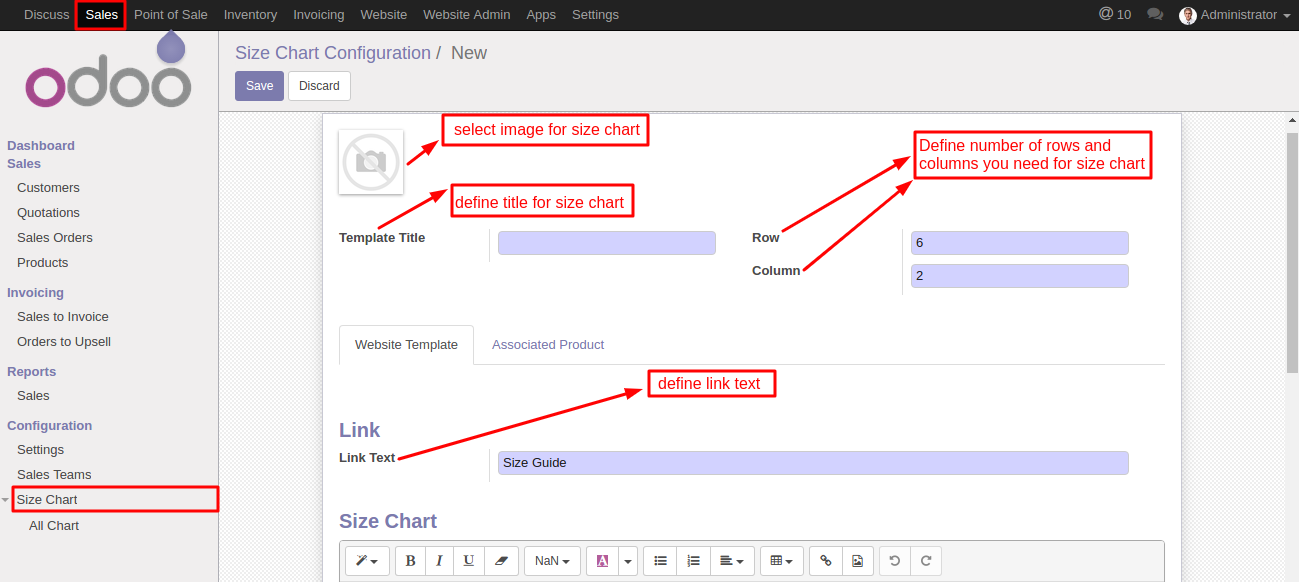Toggle underline in the size chart editor
The height and width of the screenshot is (582, 1299).
coord(468,560)
